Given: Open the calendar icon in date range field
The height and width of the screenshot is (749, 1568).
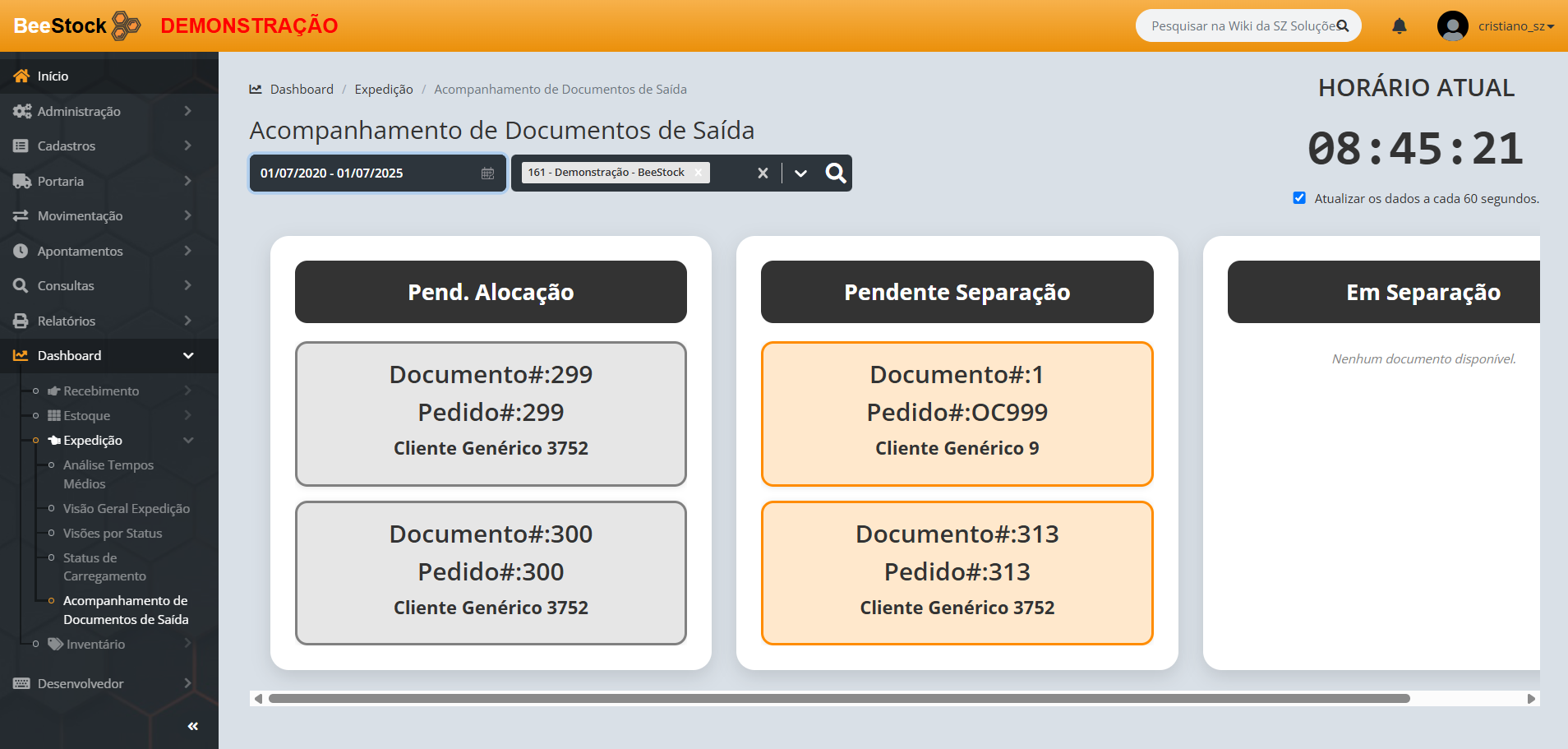Looking at the screenshot, I should pos(487,173).
